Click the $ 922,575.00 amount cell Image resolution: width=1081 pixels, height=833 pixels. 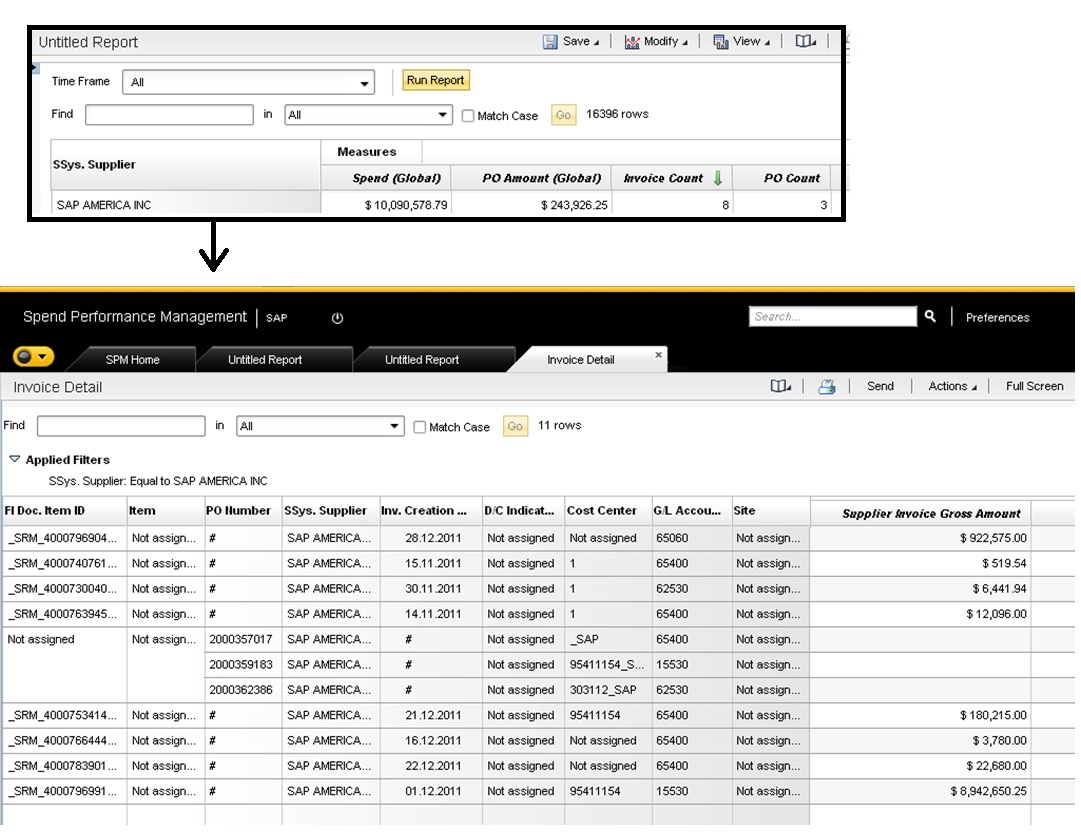point(920,538)
